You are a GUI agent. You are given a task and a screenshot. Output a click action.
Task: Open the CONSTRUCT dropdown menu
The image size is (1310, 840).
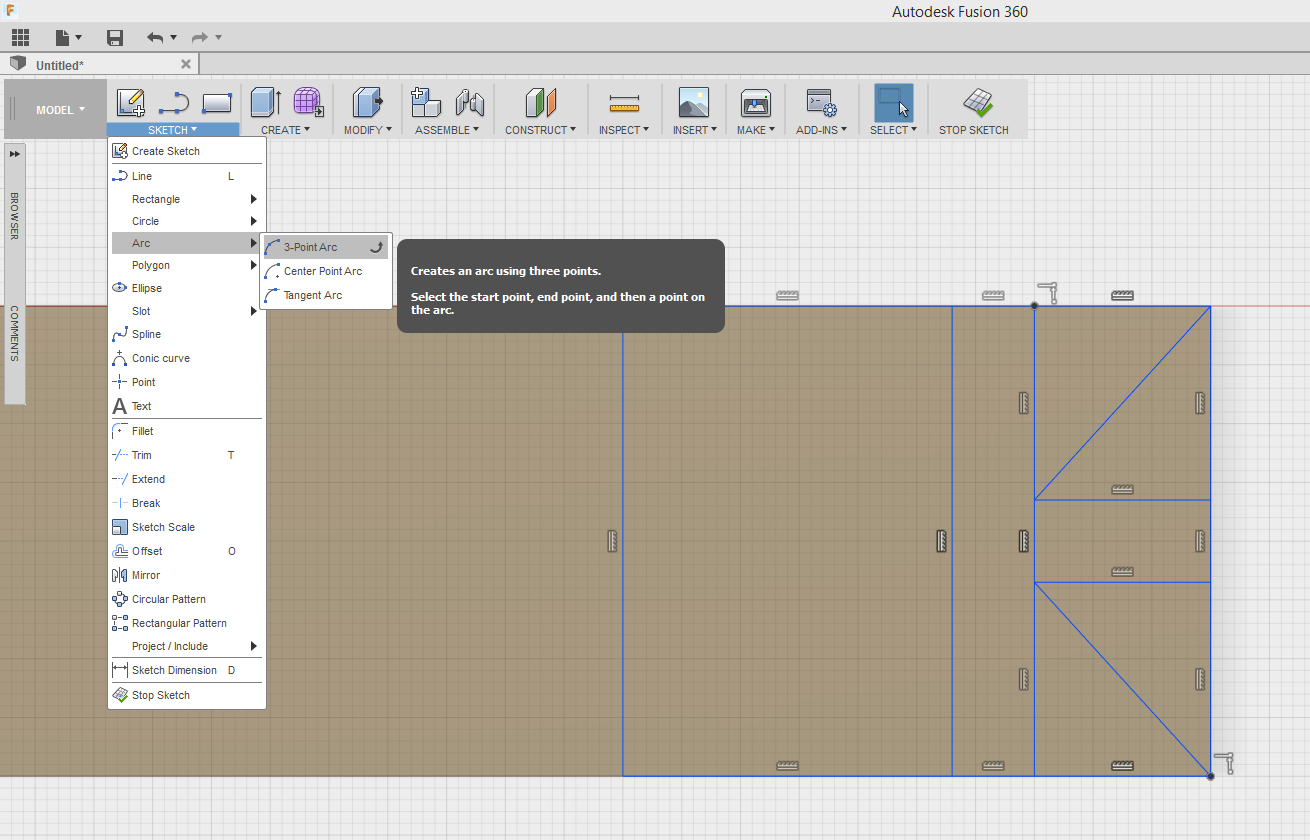540,130
